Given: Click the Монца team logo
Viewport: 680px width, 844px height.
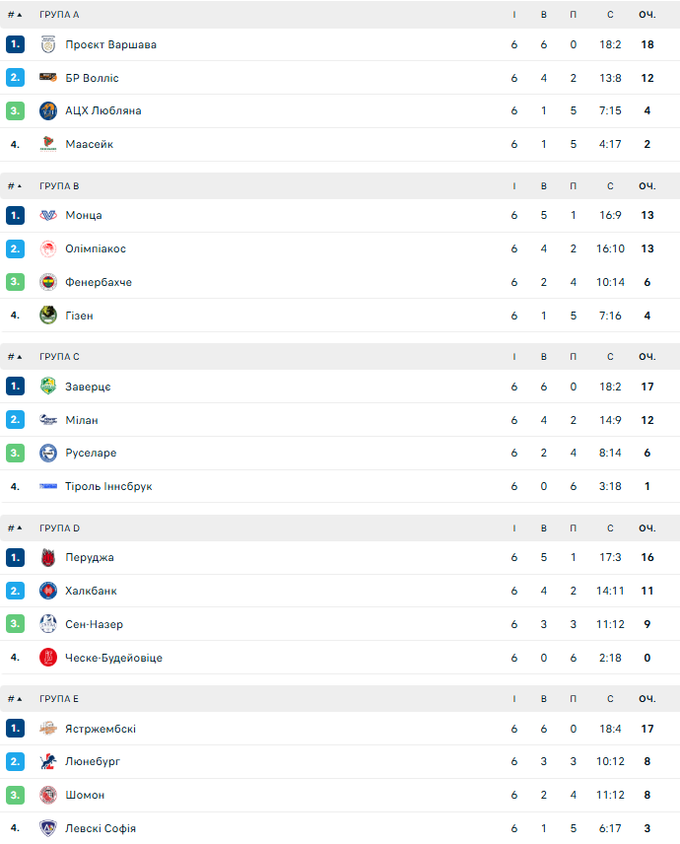Looking at the screenshot, I should tap(48, 215).
